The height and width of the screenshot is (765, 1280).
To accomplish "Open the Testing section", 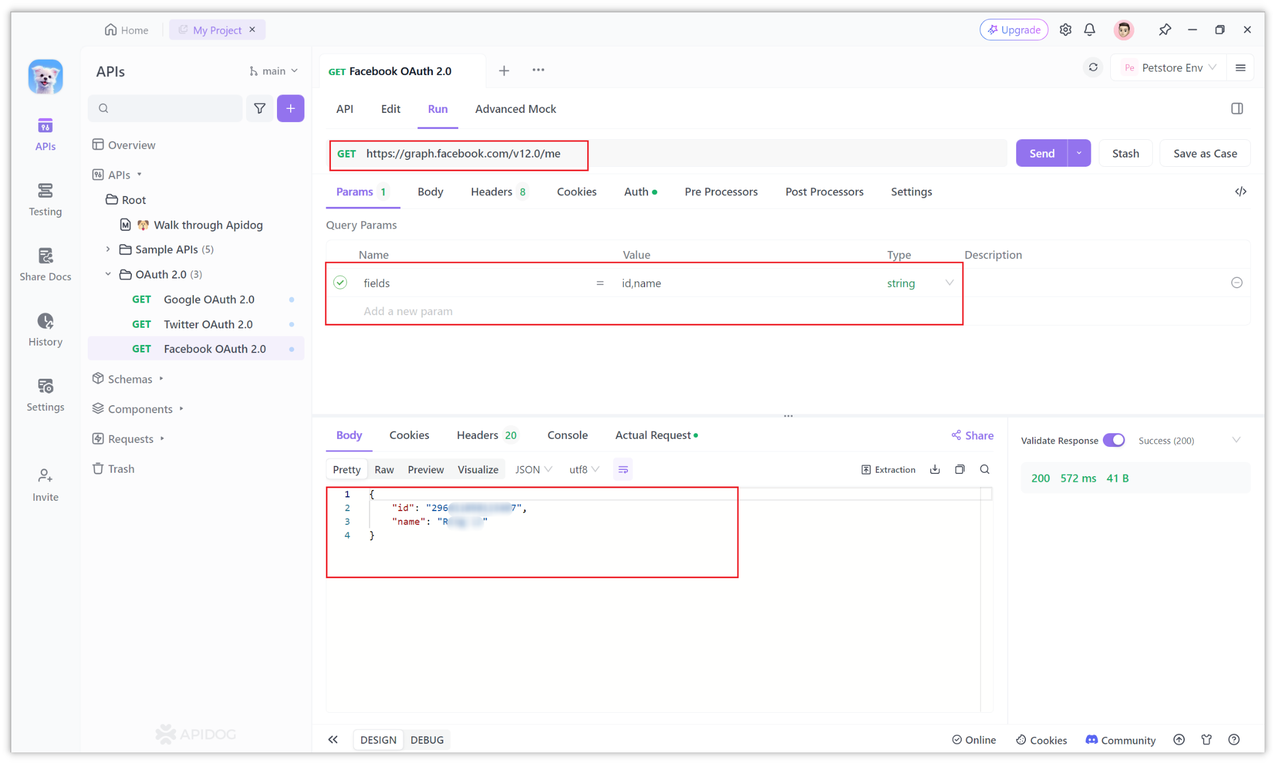I will (45, 199).
